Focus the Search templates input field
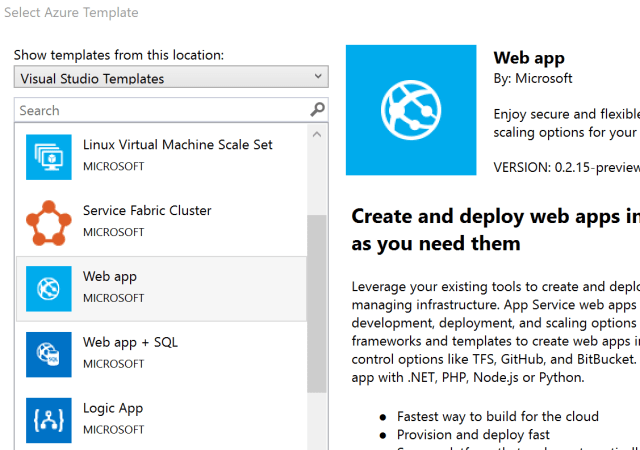Viewport: 640px width, 450px height. 160,110
